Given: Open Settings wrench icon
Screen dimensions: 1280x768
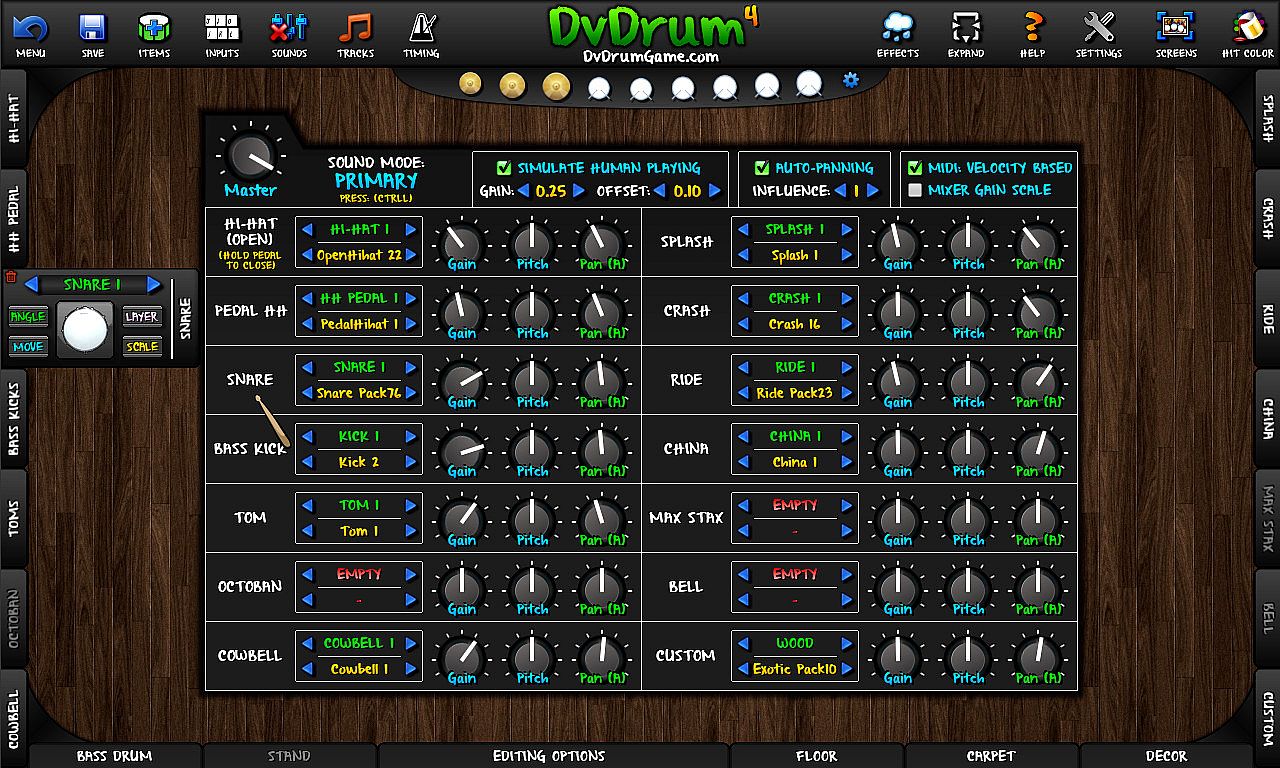Looking at the screenshot, I should coord(1099,27).
